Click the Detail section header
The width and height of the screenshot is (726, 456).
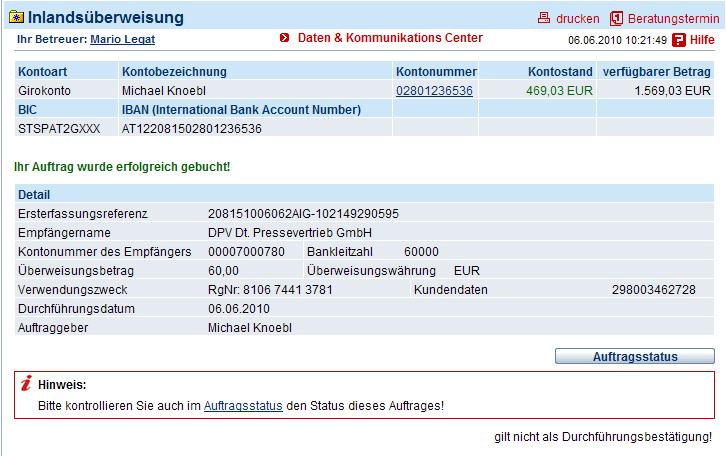(364, 194)
